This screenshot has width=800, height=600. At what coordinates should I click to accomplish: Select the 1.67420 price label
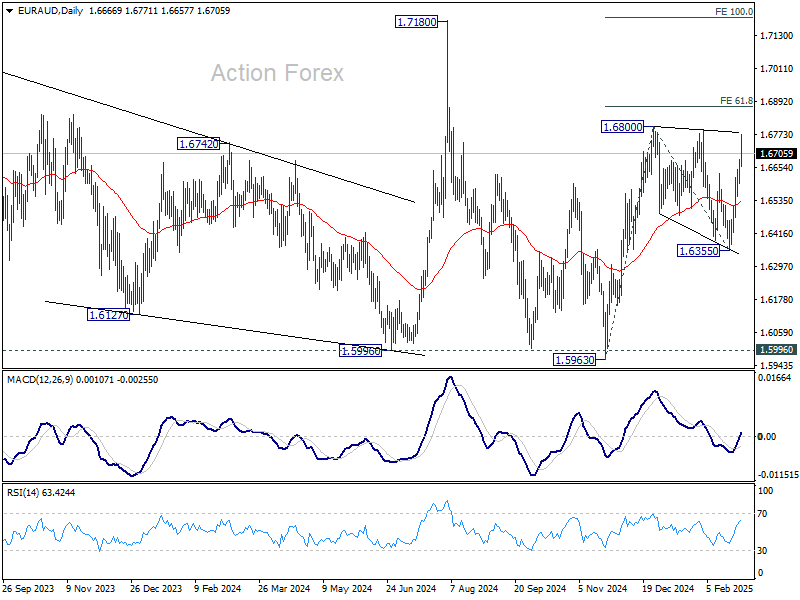(x=198, y=144)
